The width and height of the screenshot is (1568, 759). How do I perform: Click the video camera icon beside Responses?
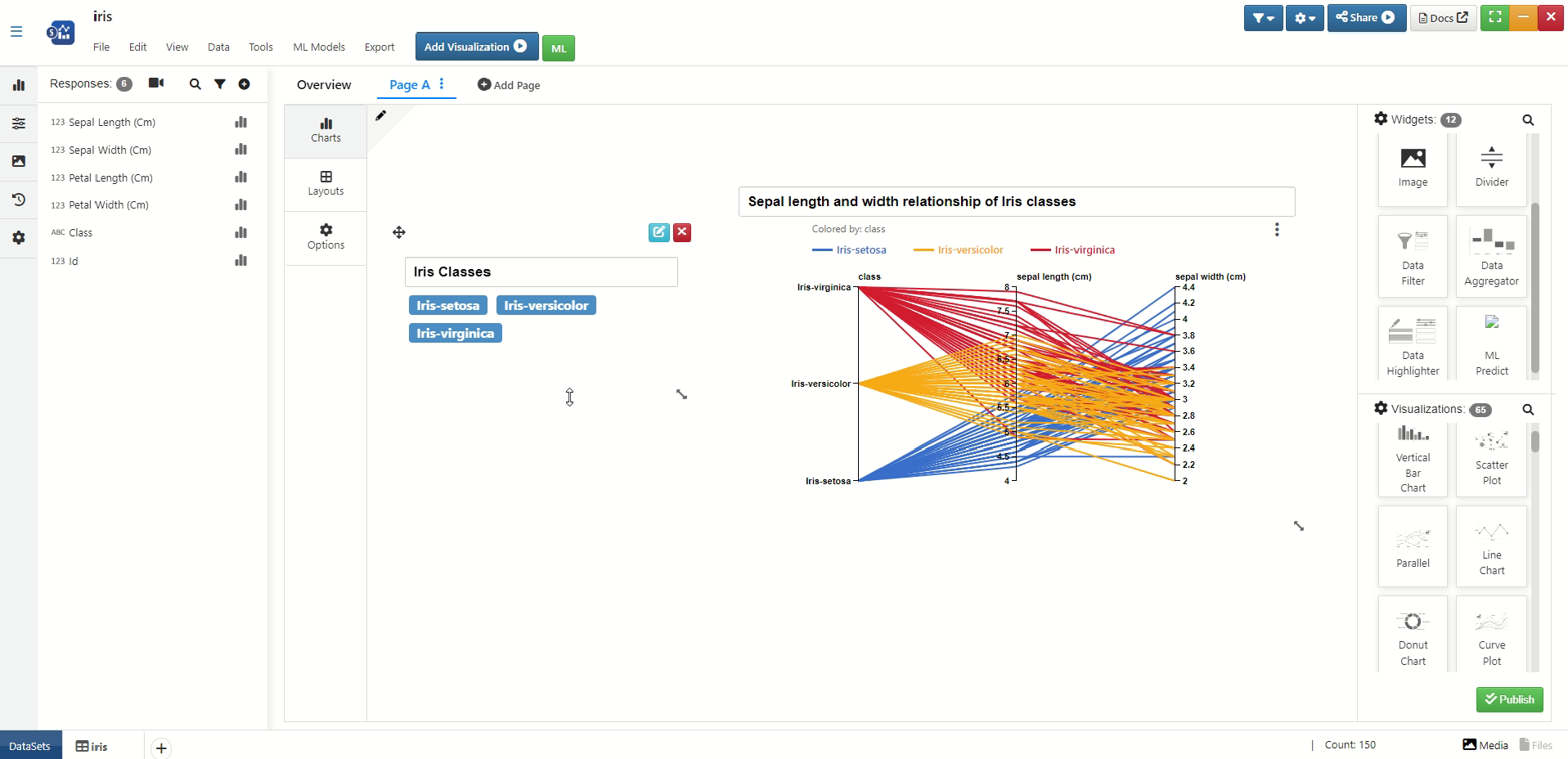click(x=156, y=83)
